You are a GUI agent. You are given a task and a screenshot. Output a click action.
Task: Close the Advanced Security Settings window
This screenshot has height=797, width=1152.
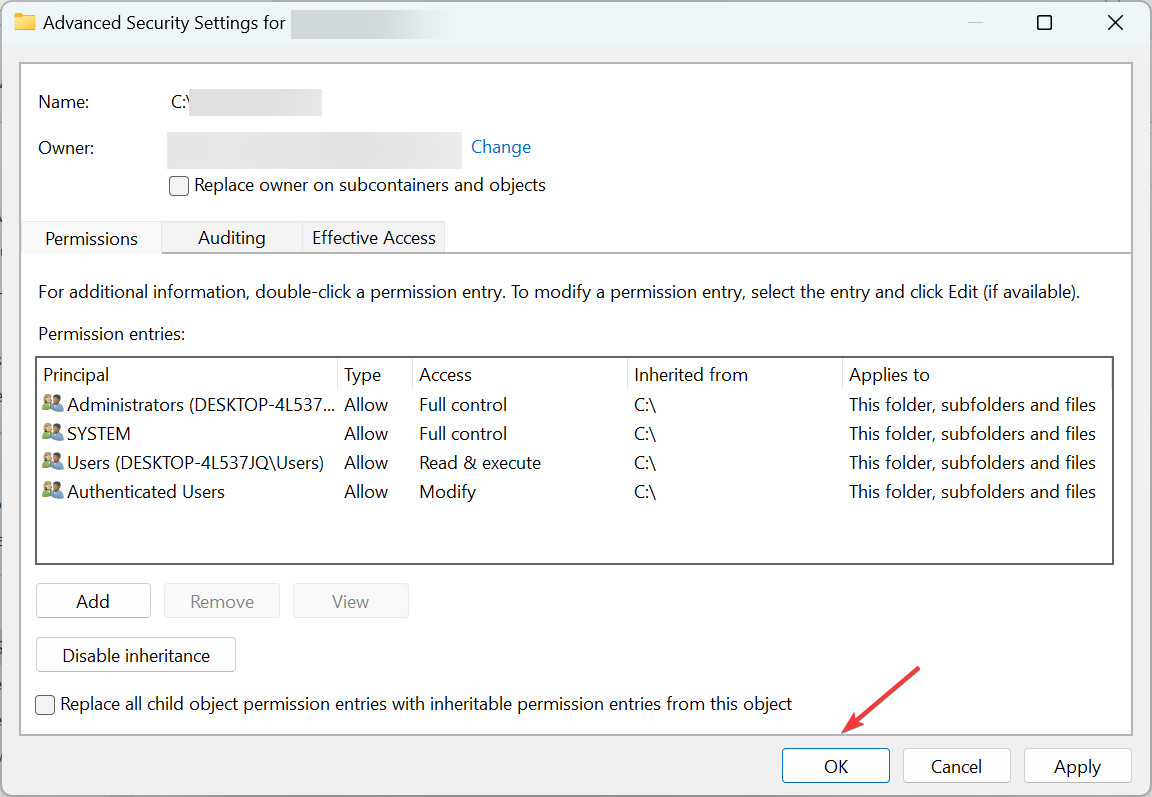coord(1115,22)
